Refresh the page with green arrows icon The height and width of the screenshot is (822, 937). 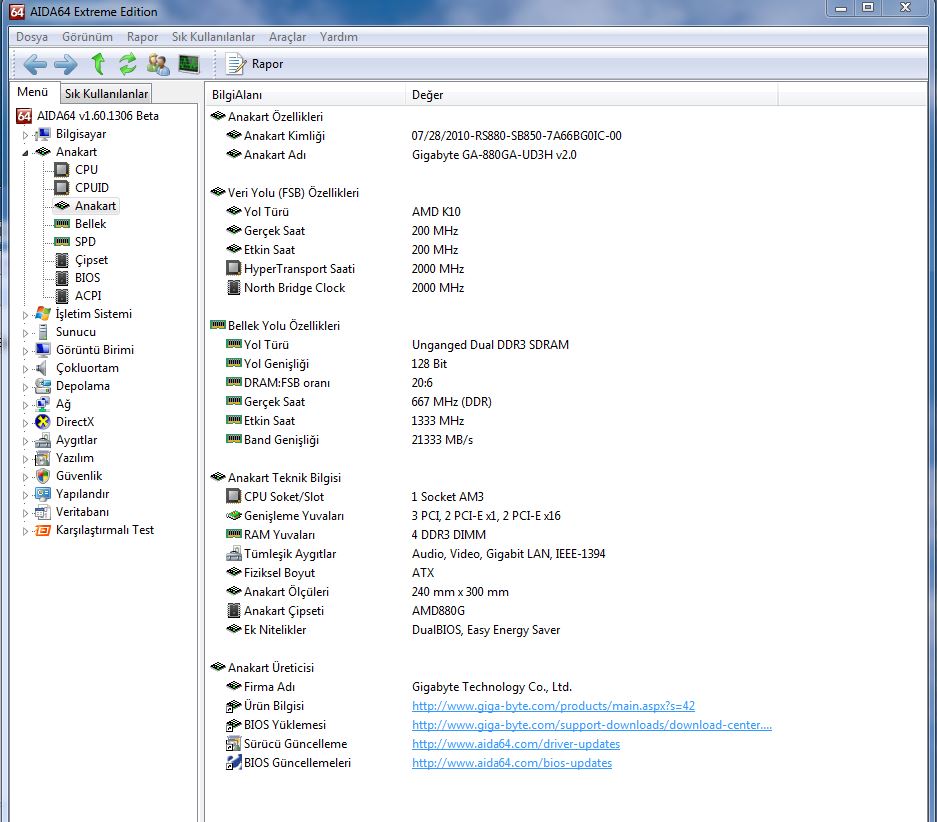click(x=127, y=64)
